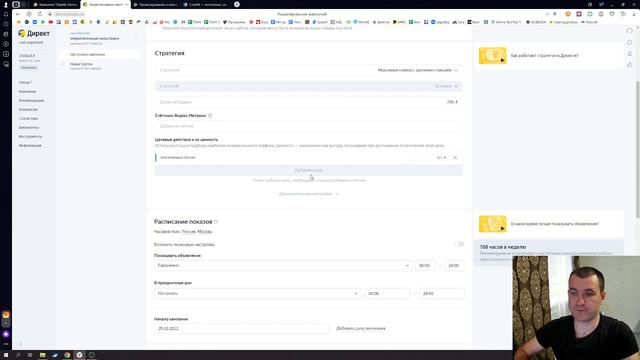Open the orange app icon in the browser left sidebar
640x360 pixels.
point(6,315)
